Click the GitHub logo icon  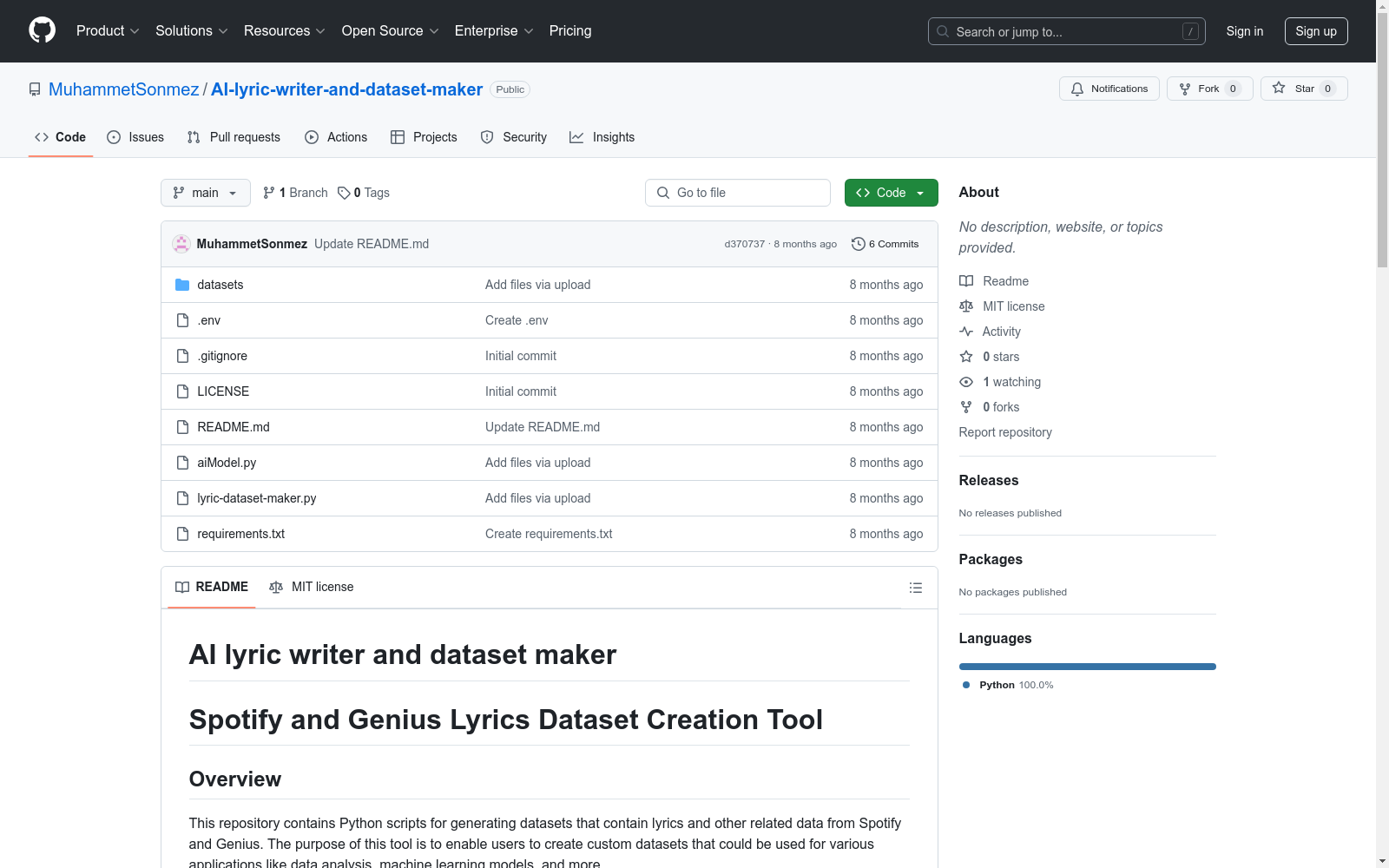42,30
